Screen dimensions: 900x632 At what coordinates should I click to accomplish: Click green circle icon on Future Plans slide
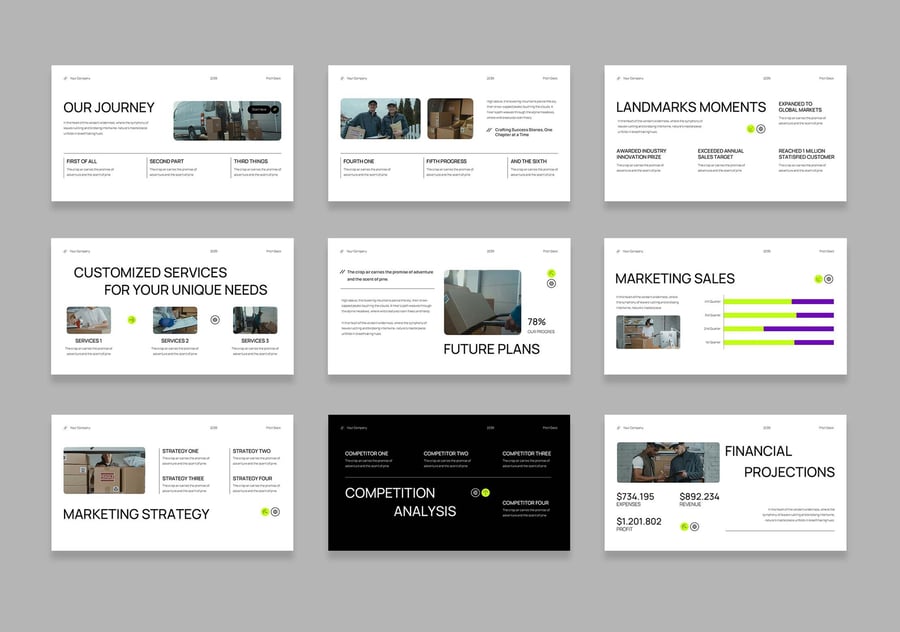click(551, 273)
